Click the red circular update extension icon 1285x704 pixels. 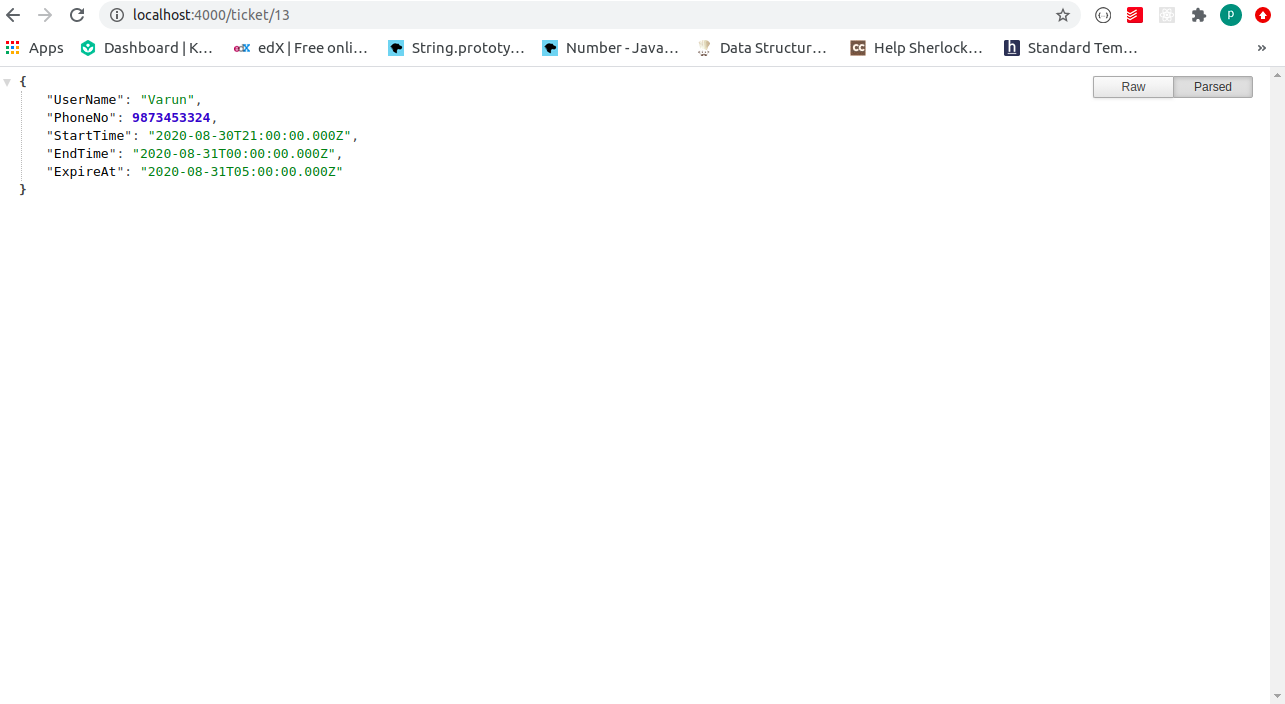tap(1263, 15)
